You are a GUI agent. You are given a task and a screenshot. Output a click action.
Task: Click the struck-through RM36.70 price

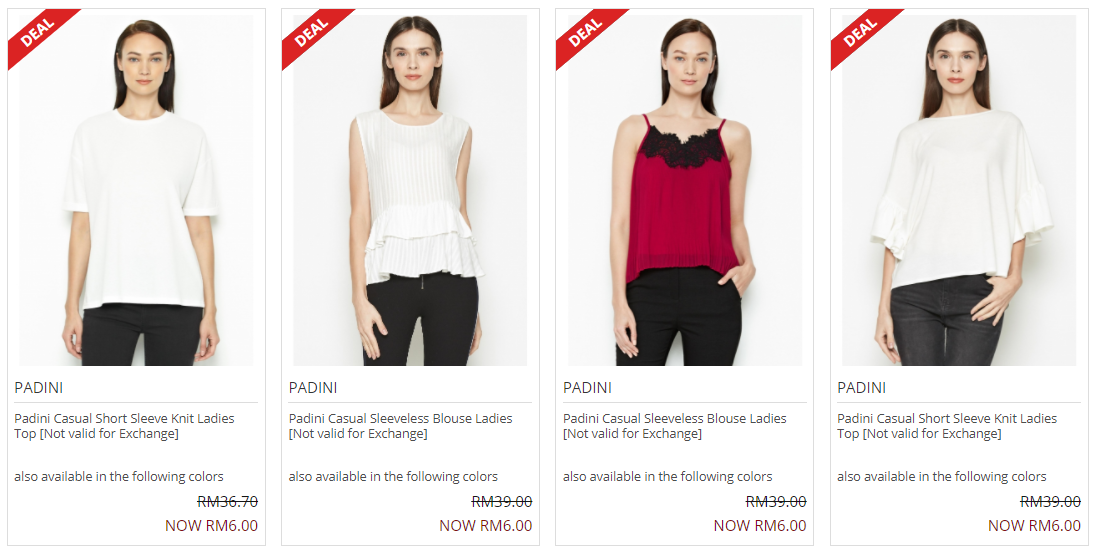(x=228, y=502)
